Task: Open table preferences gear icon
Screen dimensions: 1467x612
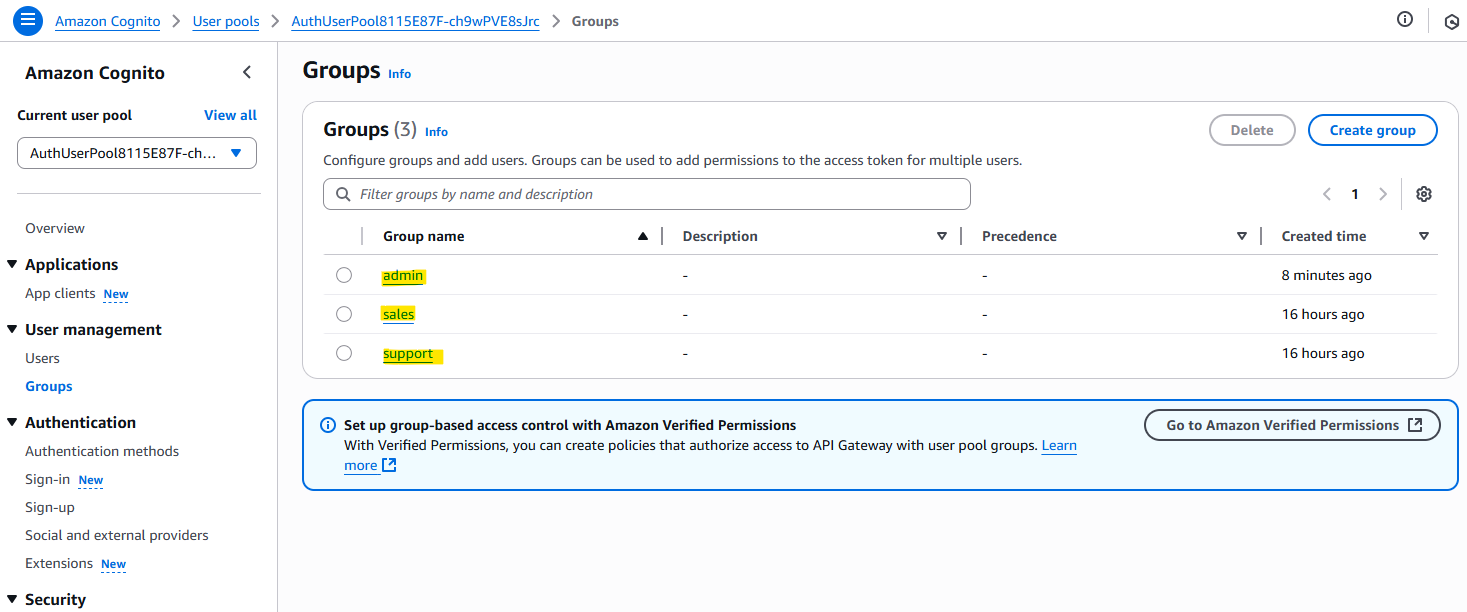Action: click(x=1424, y=194)
